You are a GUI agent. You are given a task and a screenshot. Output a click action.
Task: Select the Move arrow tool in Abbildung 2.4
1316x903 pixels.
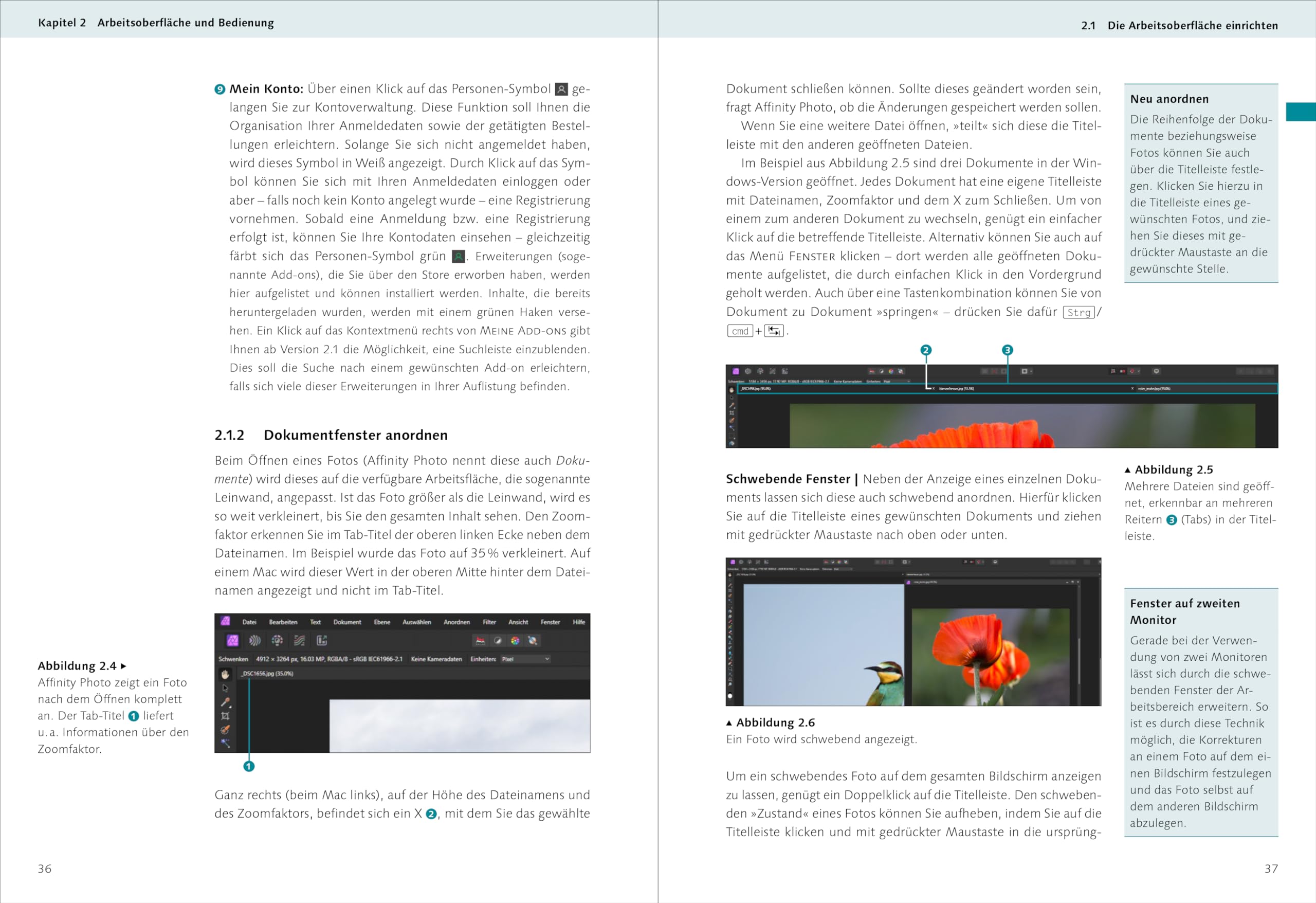(x=225, y=688)
